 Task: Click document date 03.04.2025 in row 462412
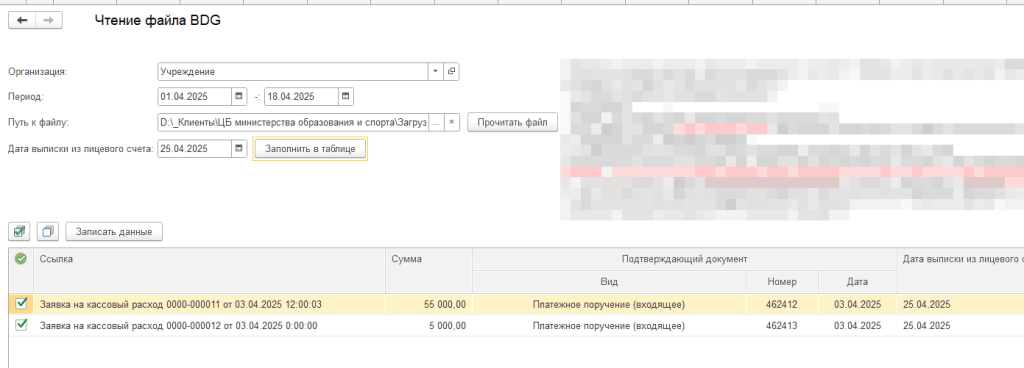point(857,304)
